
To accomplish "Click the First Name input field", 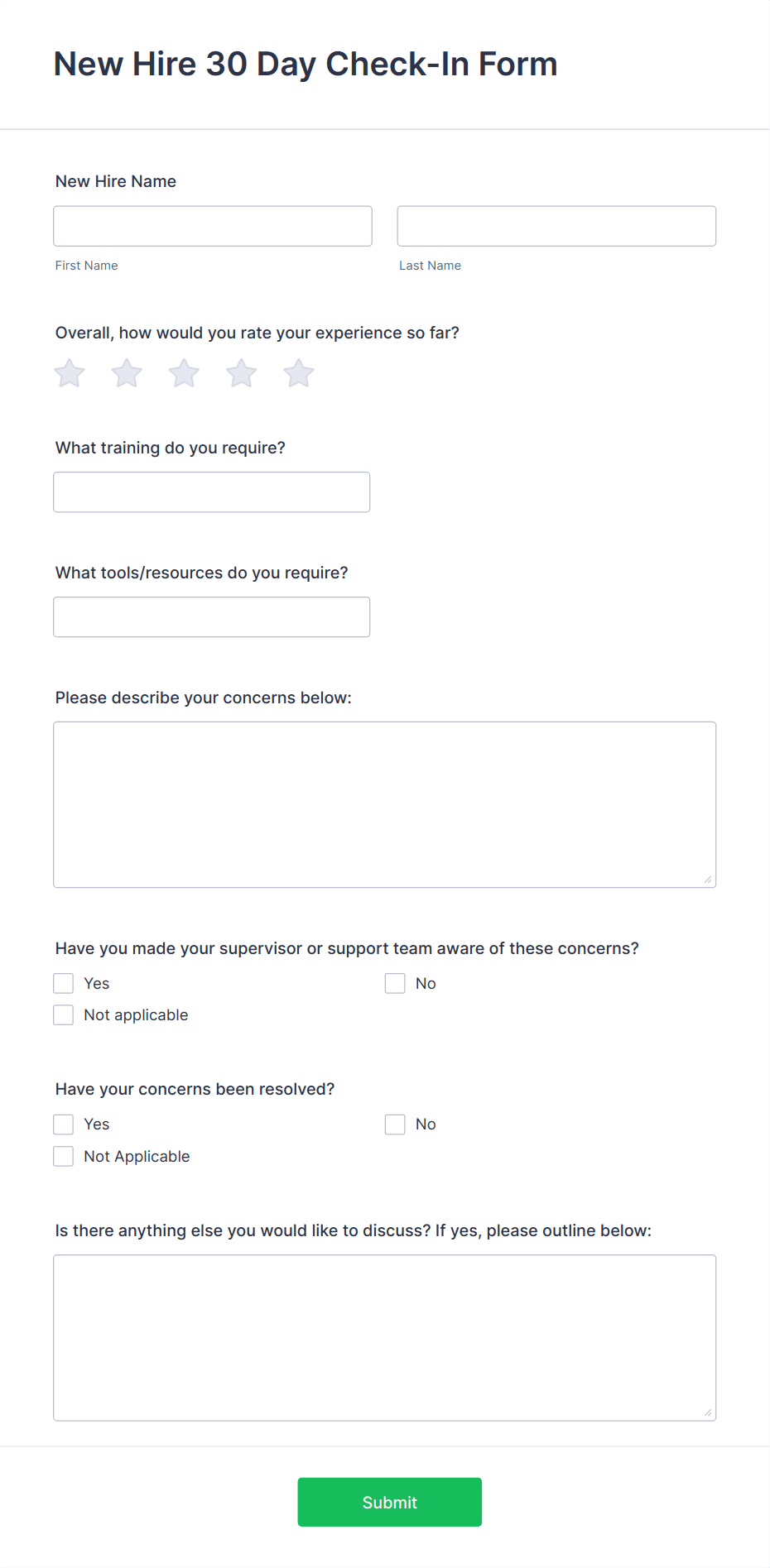I will click(x=213, y=226).
